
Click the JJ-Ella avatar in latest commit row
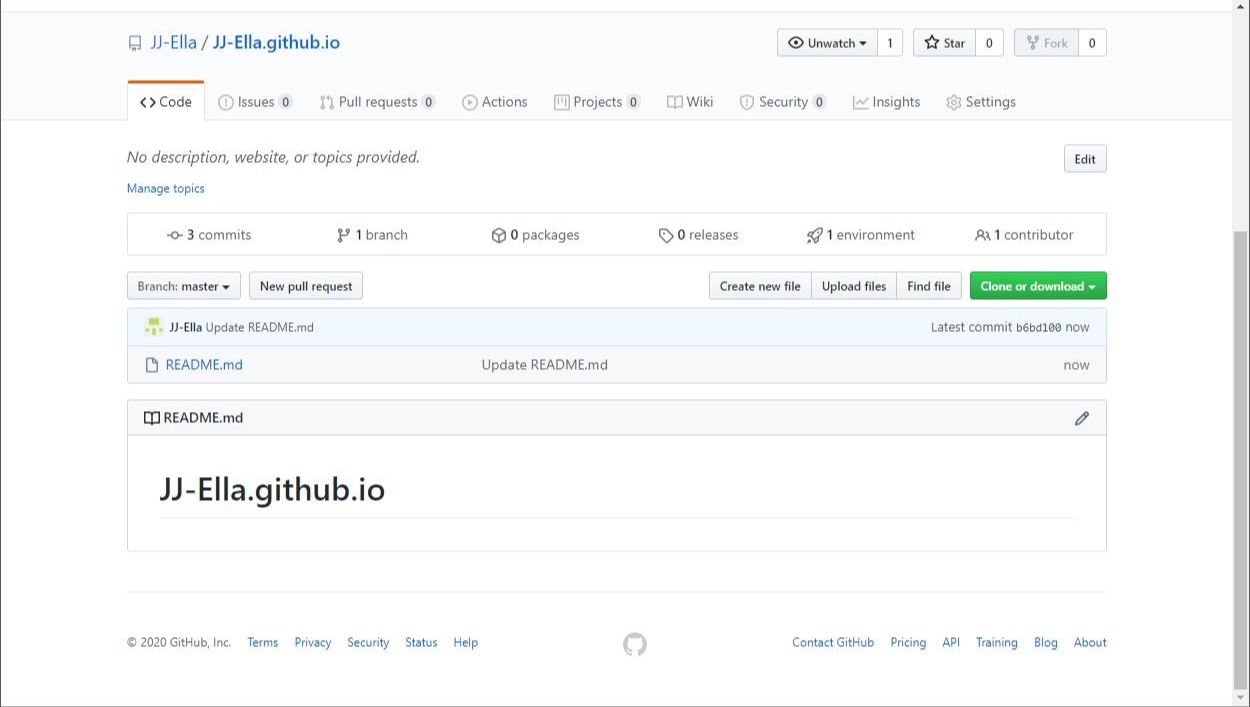tap(154, 327)
